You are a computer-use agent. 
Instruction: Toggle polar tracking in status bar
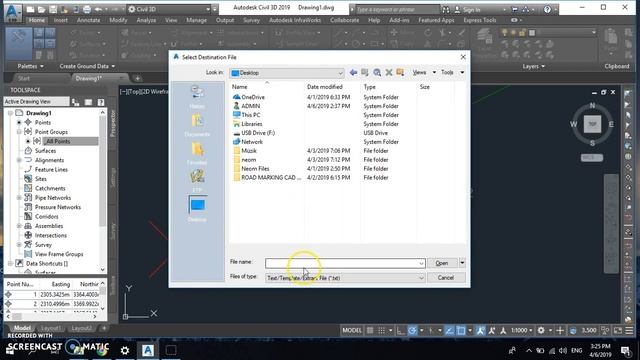point(412,330)
